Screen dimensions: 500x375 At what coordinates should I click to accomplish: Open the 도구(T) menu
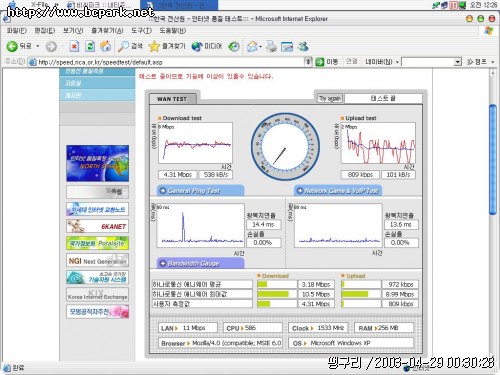click(141, 31)
